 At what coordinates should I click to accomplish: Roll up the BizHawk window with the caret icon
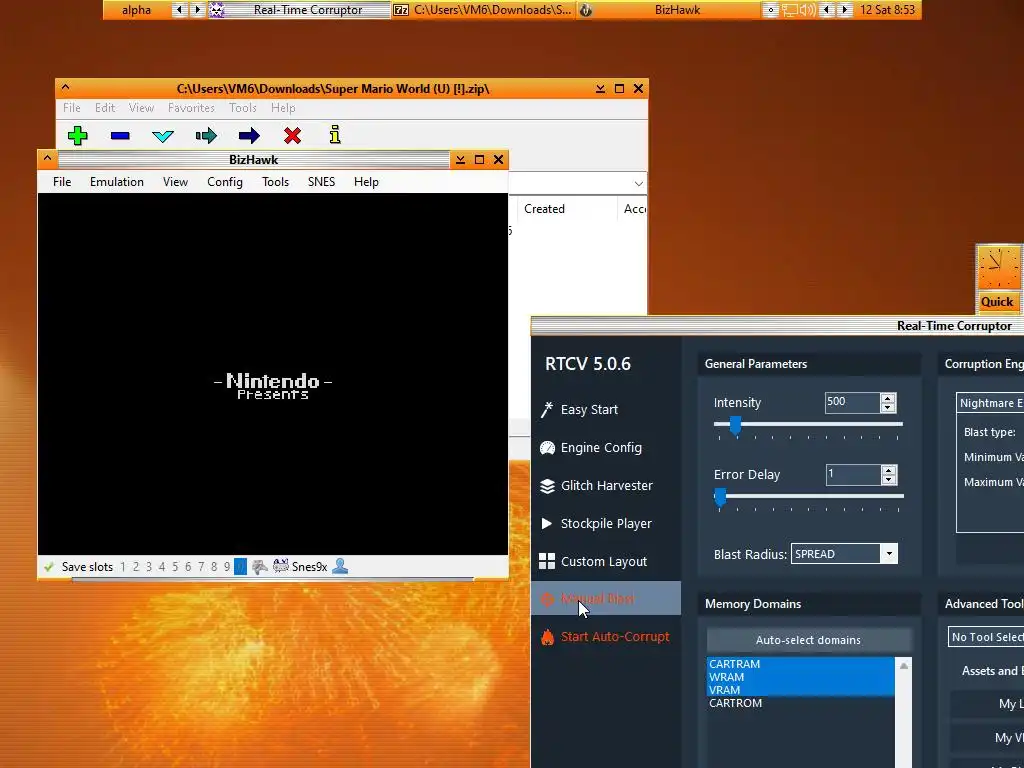pos(47,159)
